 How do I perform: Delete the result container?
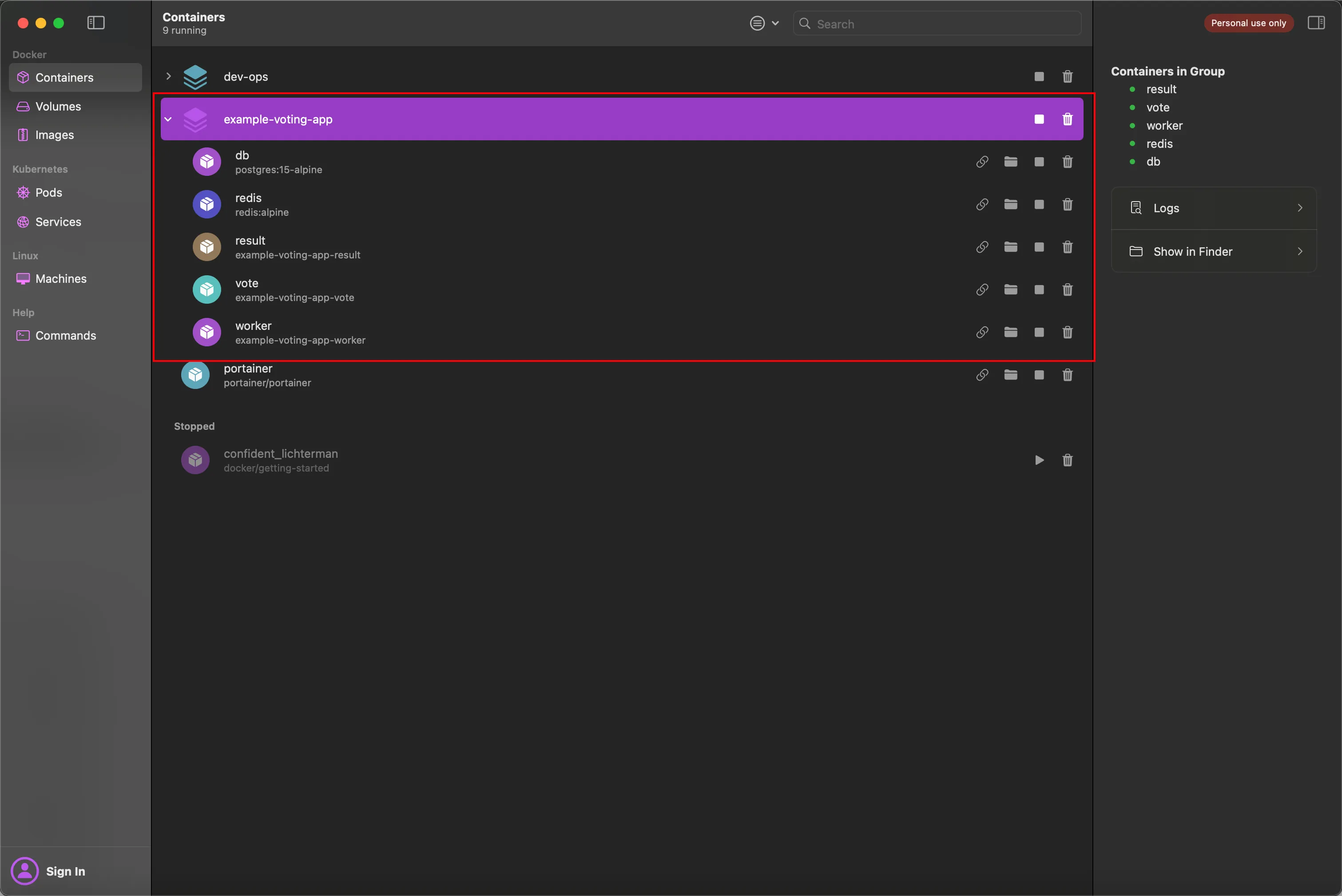[x=1067, y=247]
